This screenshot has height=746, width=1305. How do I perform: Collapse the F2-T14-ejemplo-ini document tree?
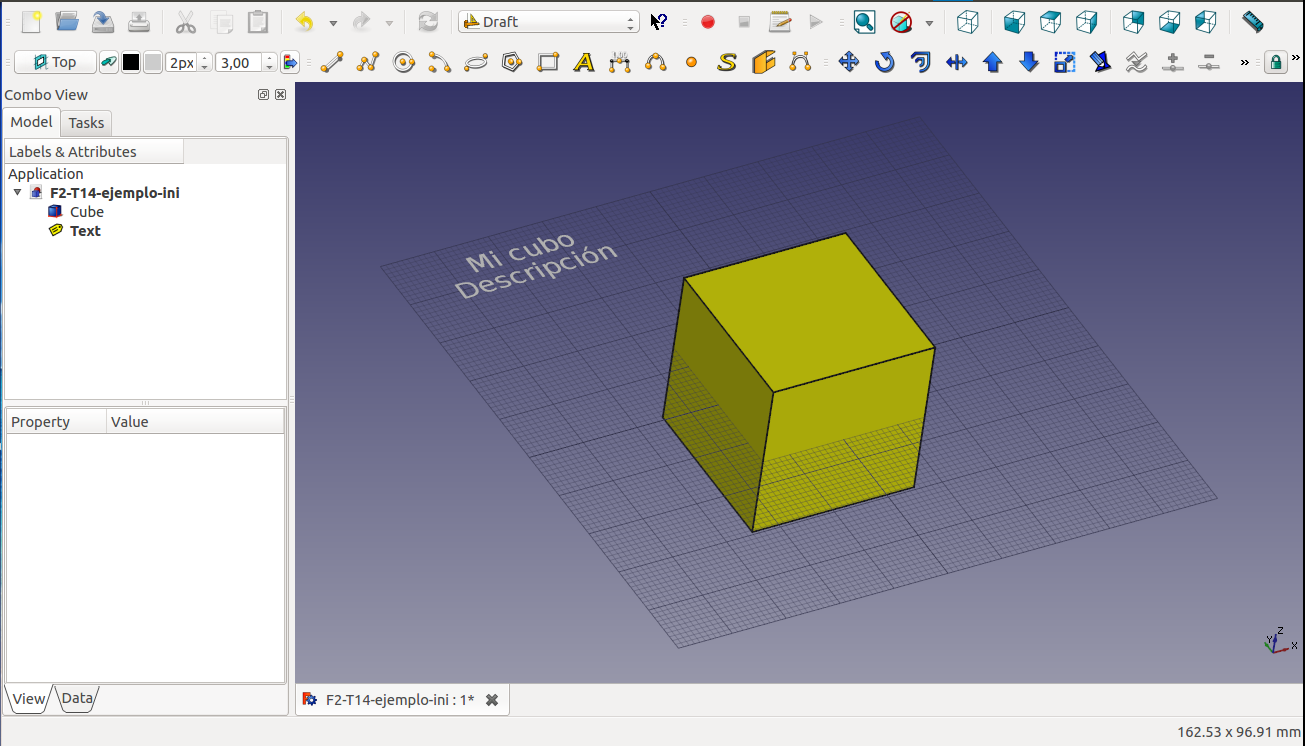18,193
